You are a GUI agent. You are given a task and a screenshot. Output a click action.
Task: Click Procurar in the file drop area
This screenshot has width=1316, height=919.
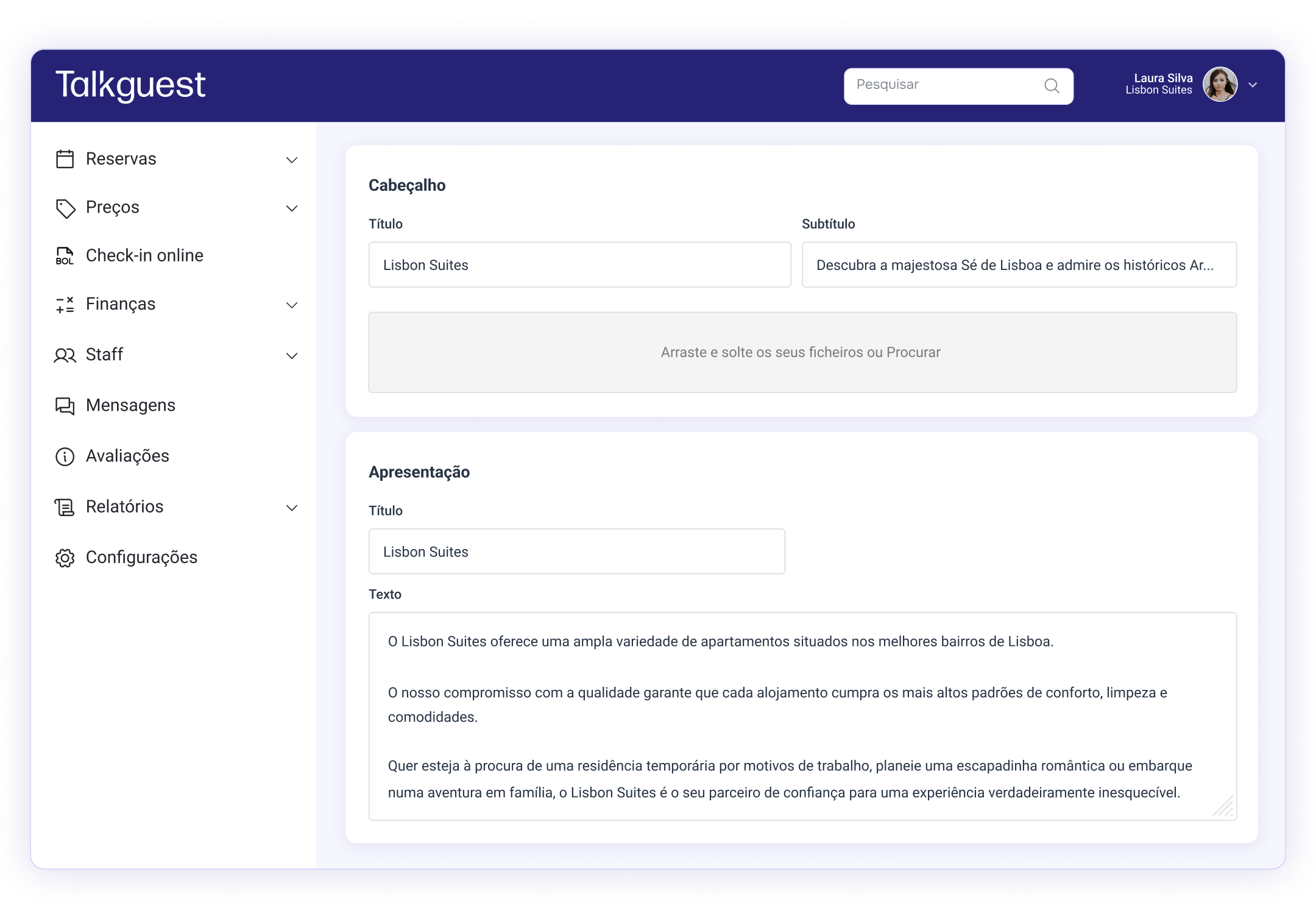pos(913,352)
